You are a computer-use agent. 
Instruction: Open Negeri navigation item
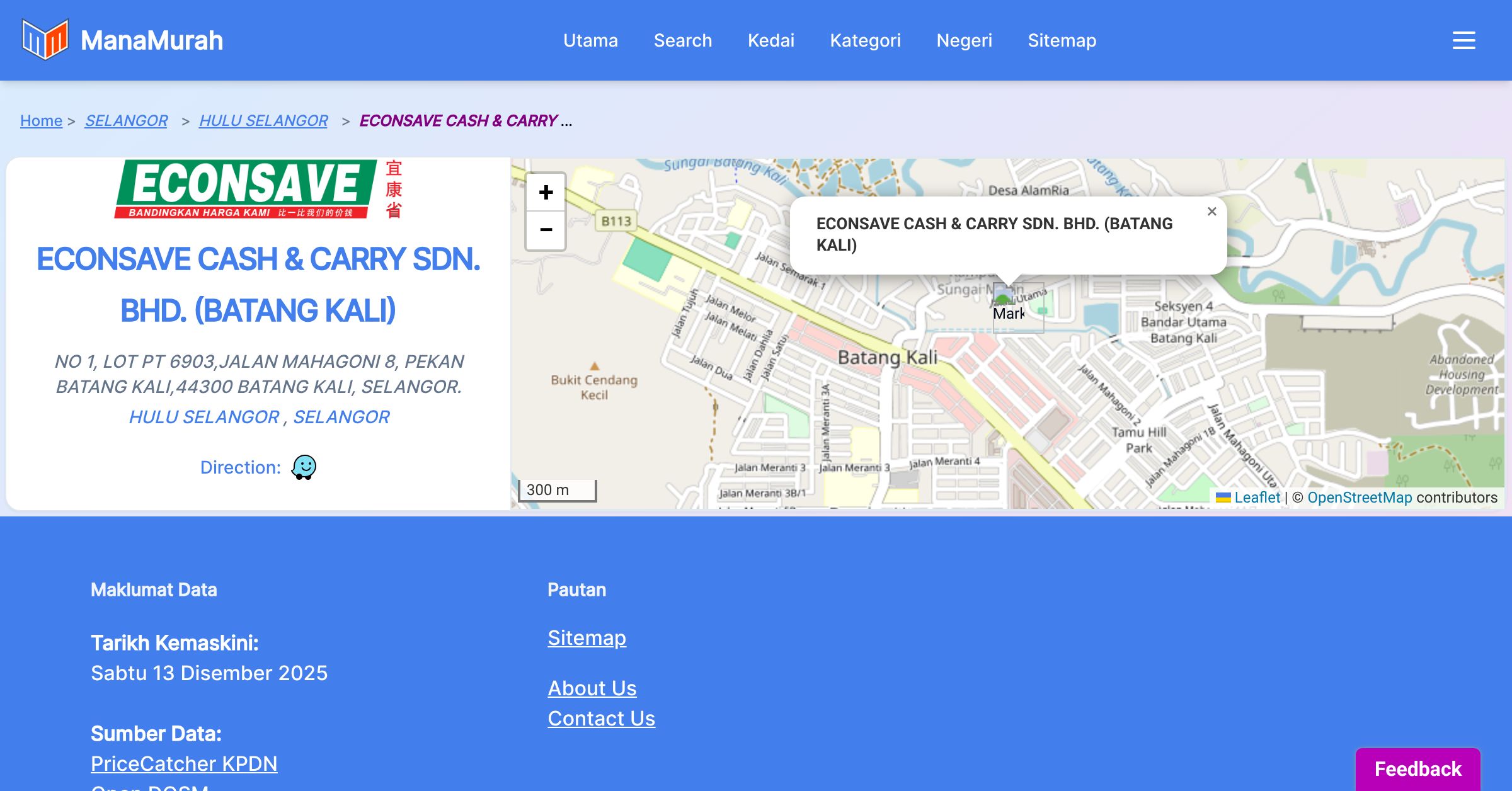pos(964,40)
